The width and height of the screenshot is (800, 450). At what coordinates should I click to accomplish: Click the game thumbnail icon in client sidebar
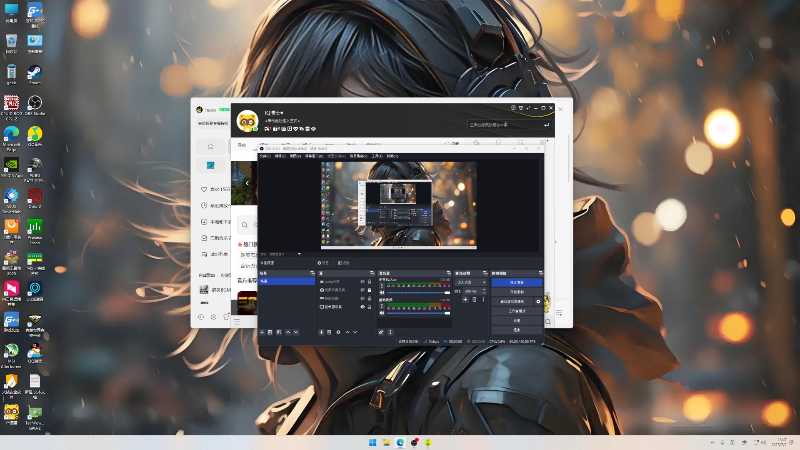[x=210, y=165]
